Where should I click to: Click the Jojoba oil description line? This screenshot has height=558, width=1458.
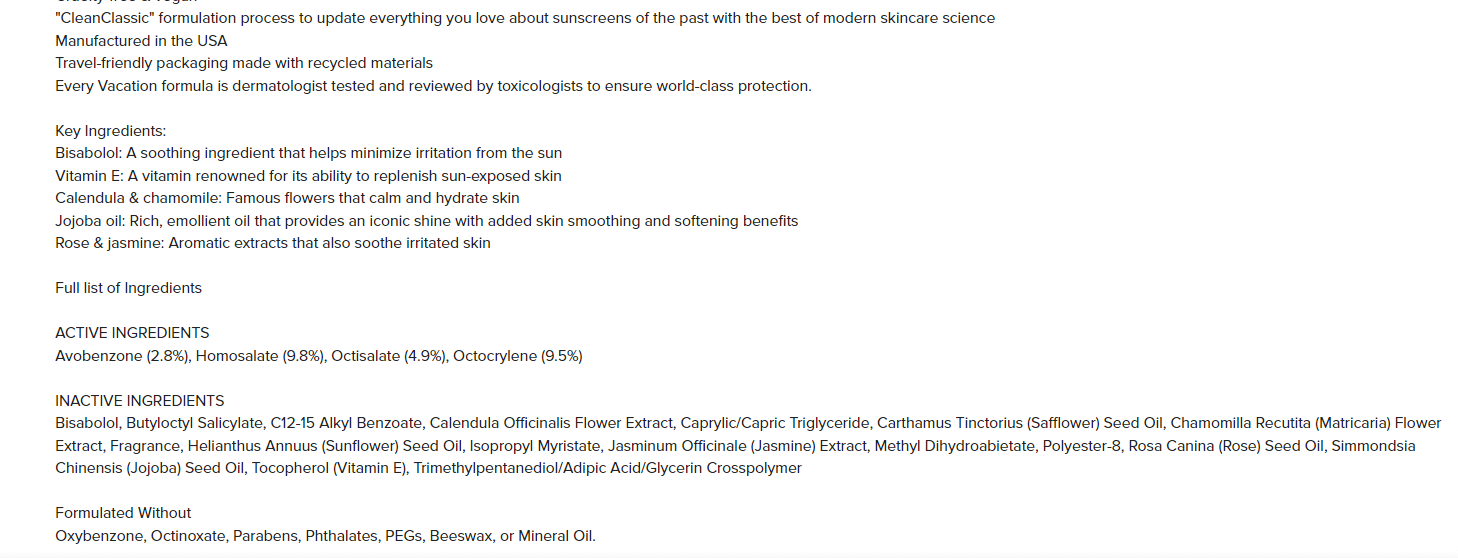click(x=426, y=221)
